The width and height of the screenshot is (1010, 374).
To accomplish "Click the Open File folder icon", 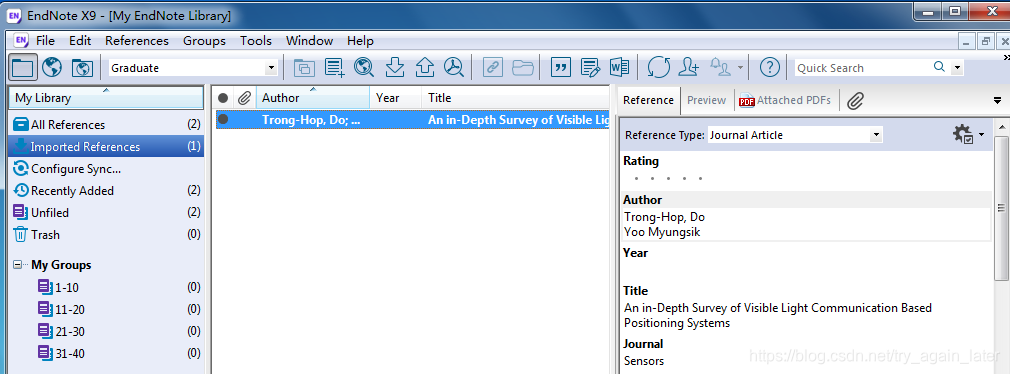I will pos(523,67).
